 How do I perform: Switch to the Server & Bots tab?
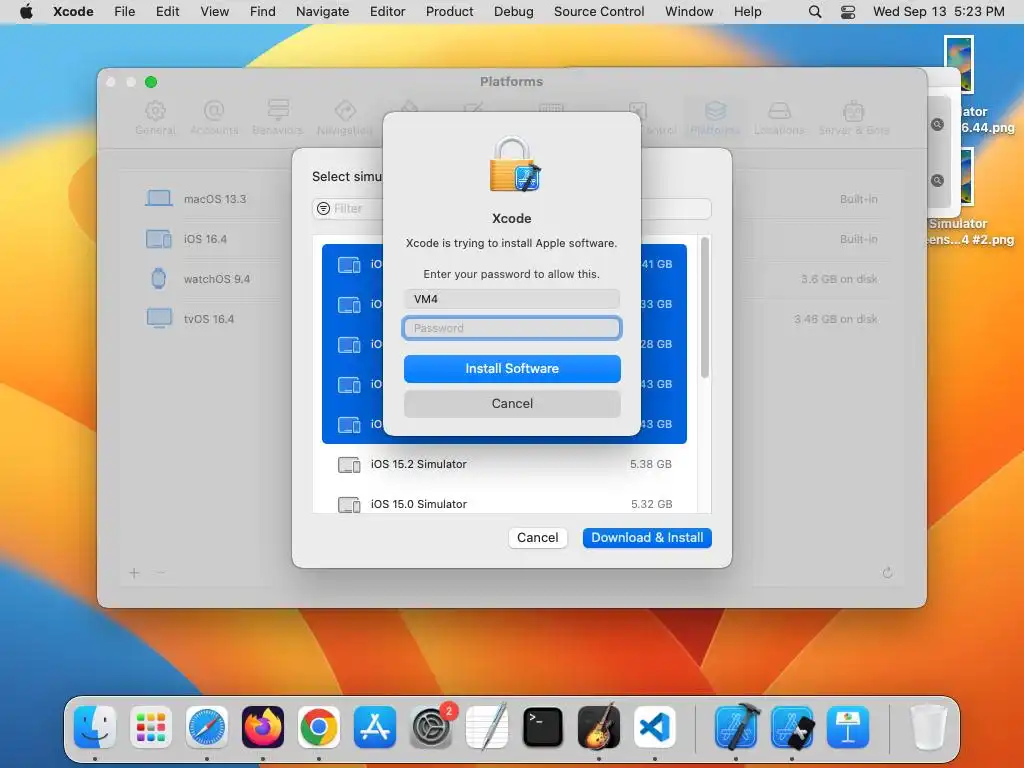(854, 118)
